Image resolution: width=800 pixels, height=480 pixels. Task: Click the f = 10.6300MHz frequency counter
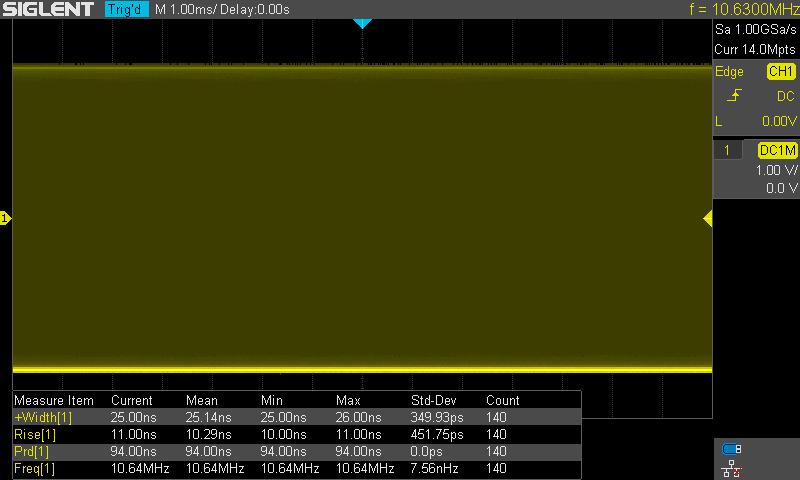tap(744, 9)
